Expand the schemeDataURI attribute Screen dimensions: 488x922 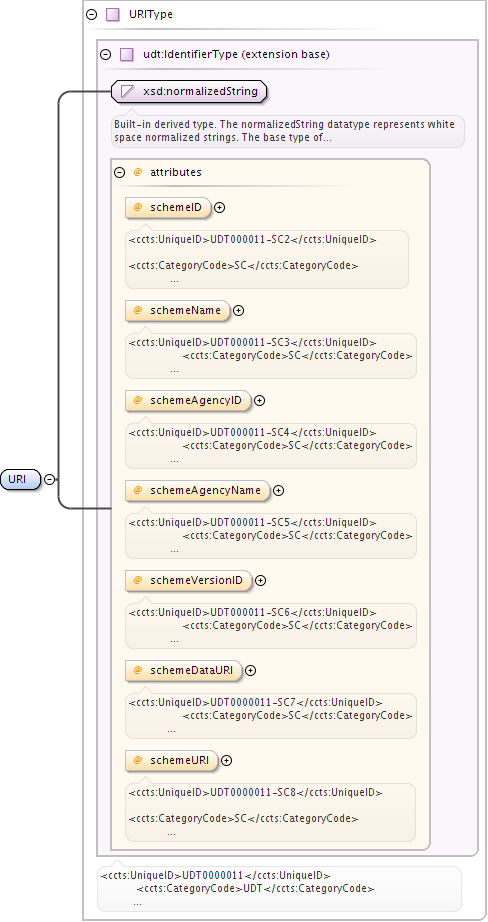pyautogui.click(x=250, y=670)
